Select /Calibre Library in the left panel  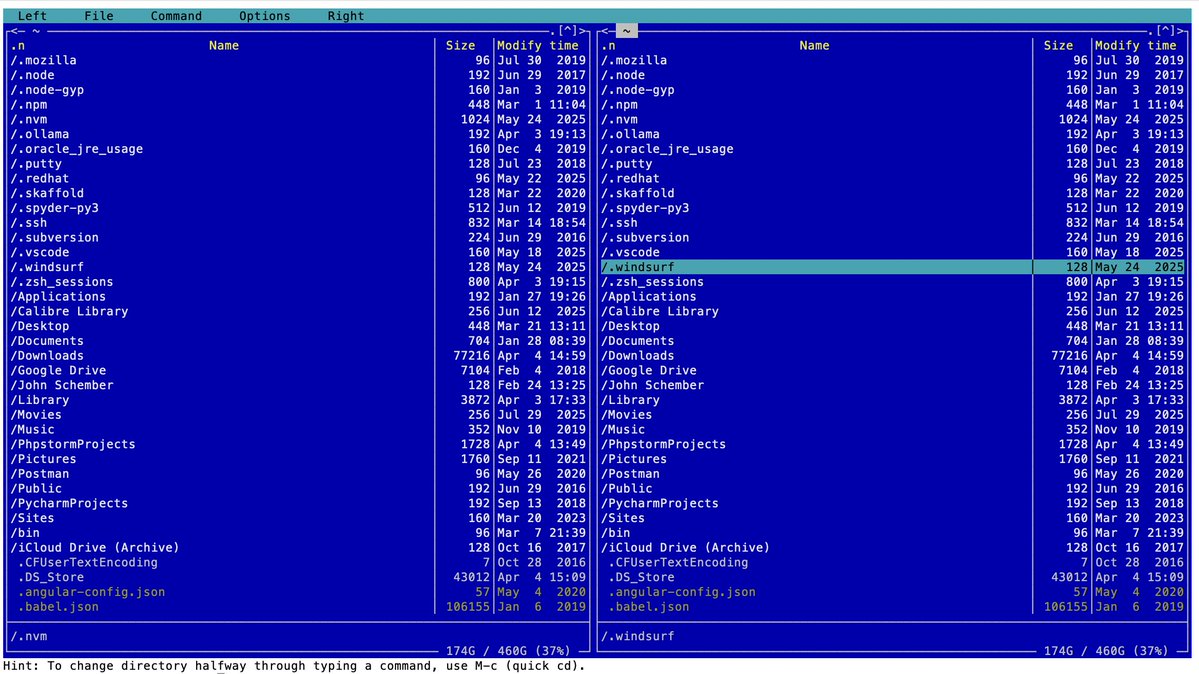point(298,311)
